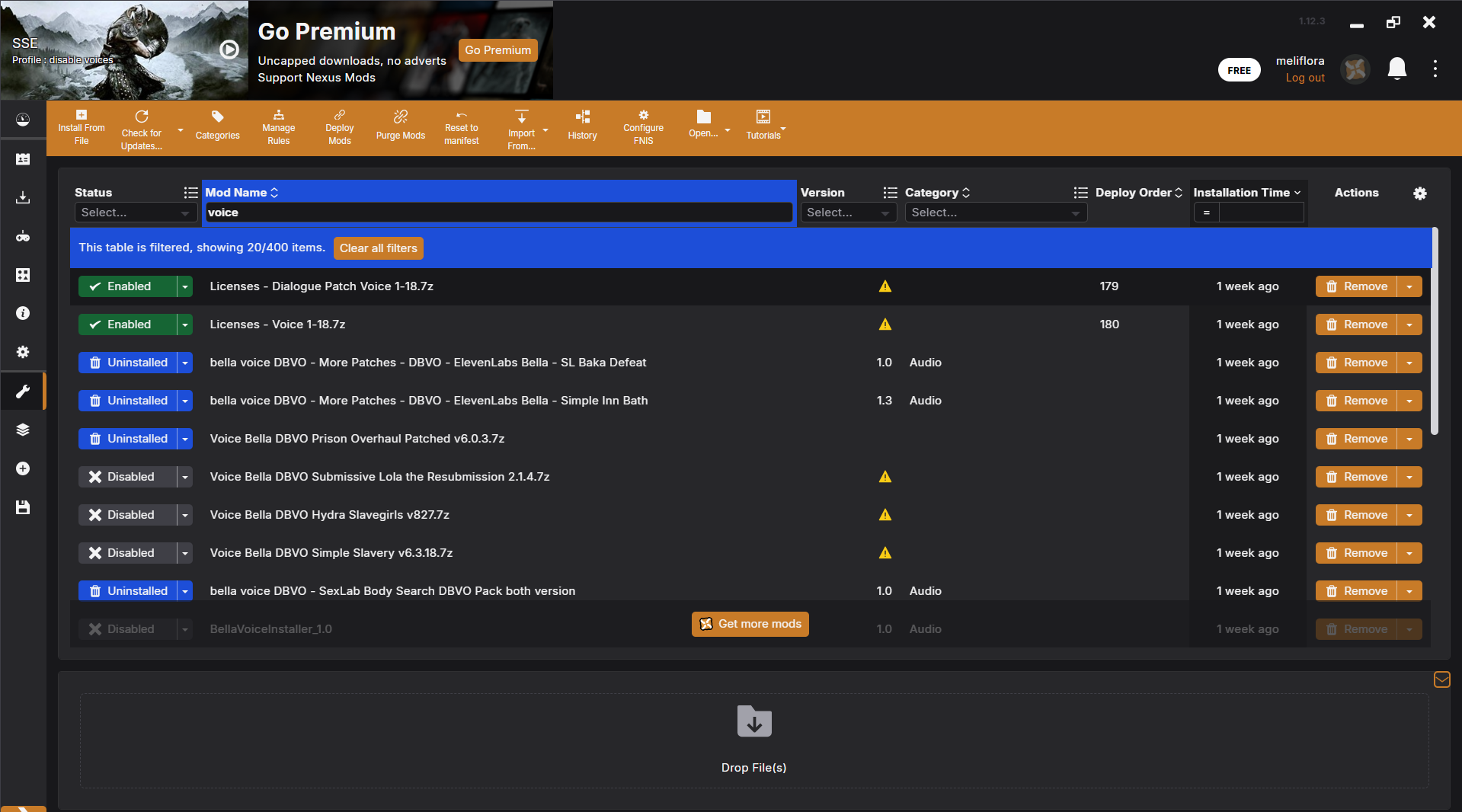Enable Voice Bella DBVO Hydra Slavegirls mod

pos(127,515)
